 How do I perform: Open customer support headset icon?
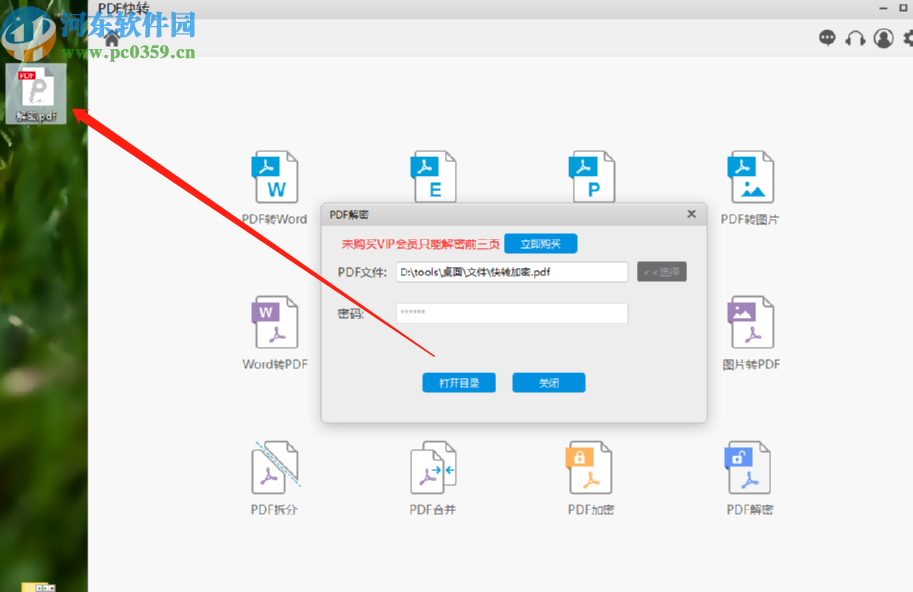point(855,38)
